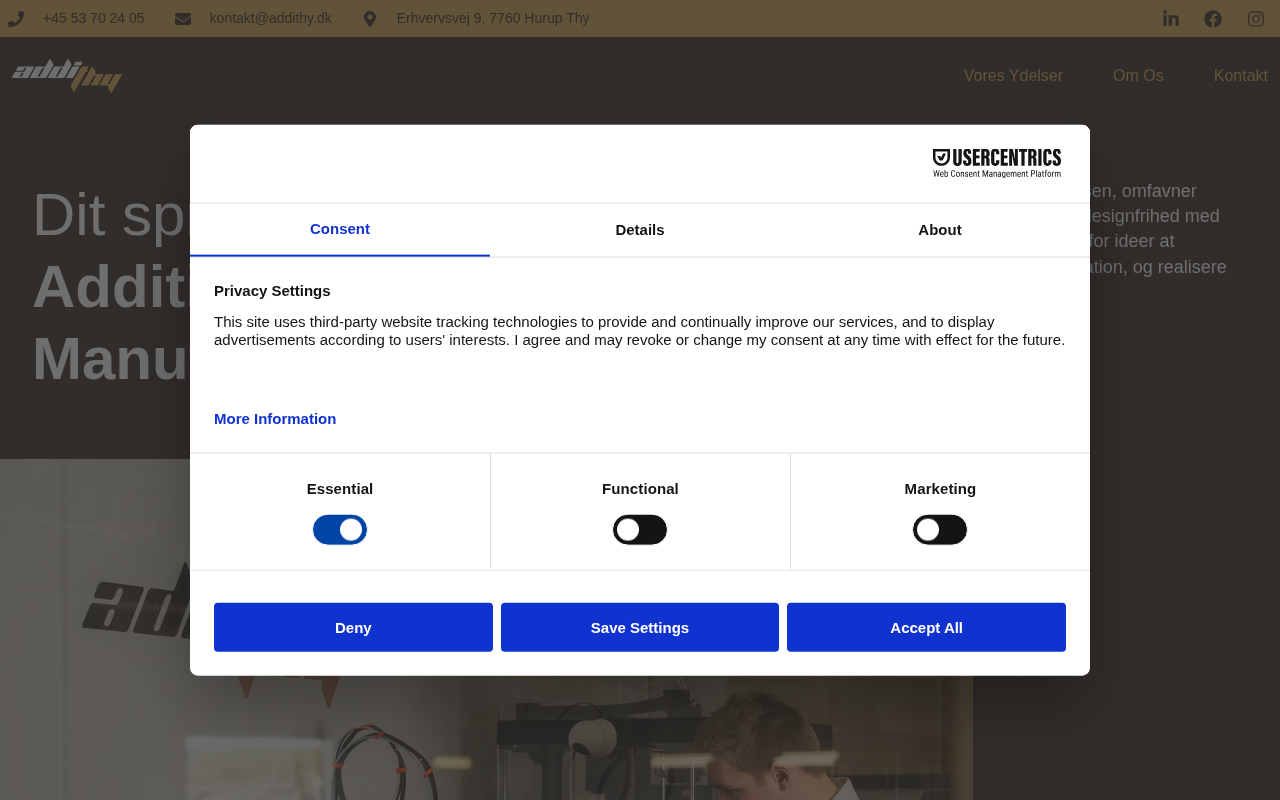Open the LinkedIn social icon
This screenshot has height=800, width=1280.
(x=1171, y=18)
